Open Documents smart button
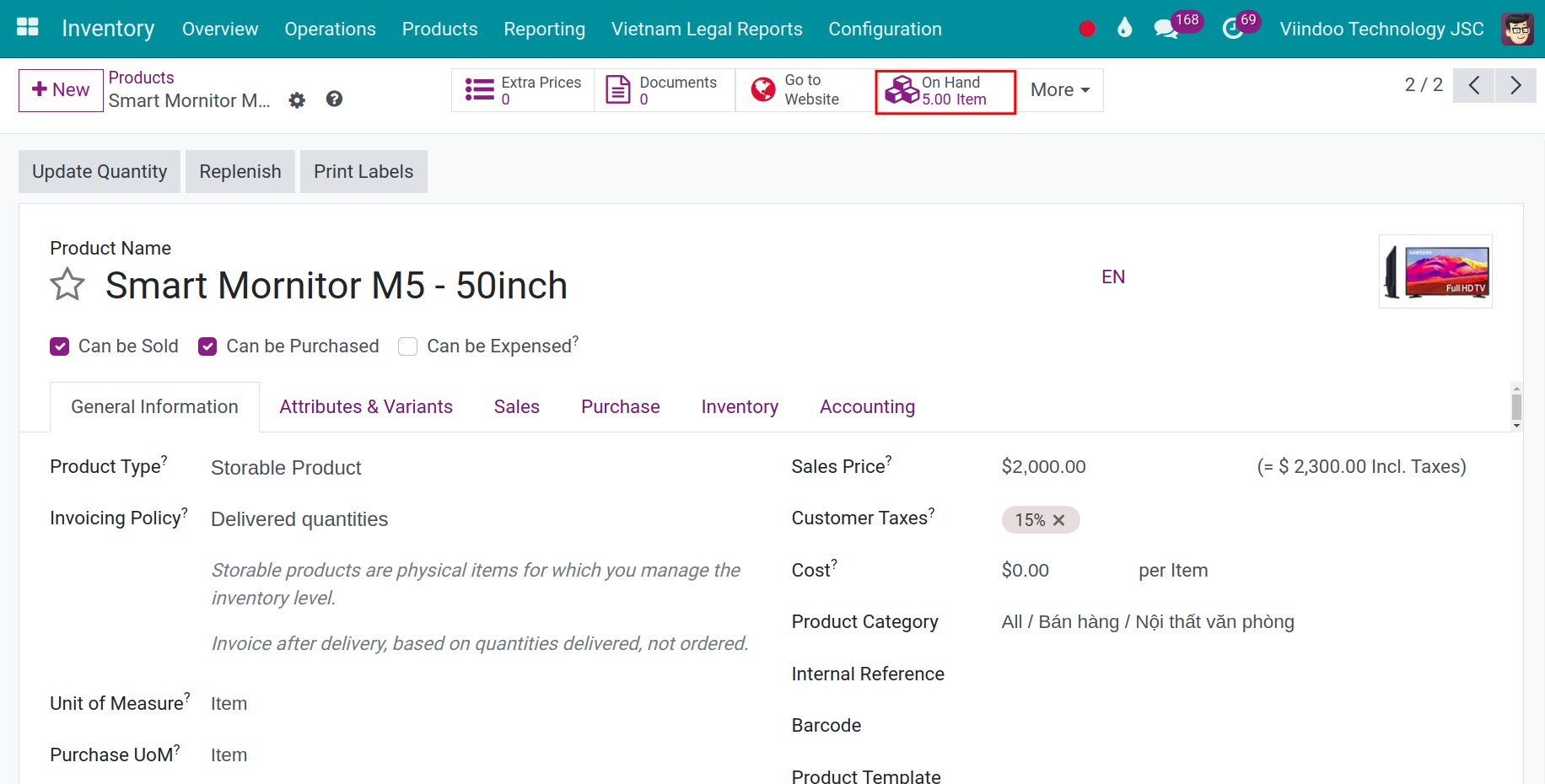Viewport: 1545px width, 784px height. (x=665, y=90)
